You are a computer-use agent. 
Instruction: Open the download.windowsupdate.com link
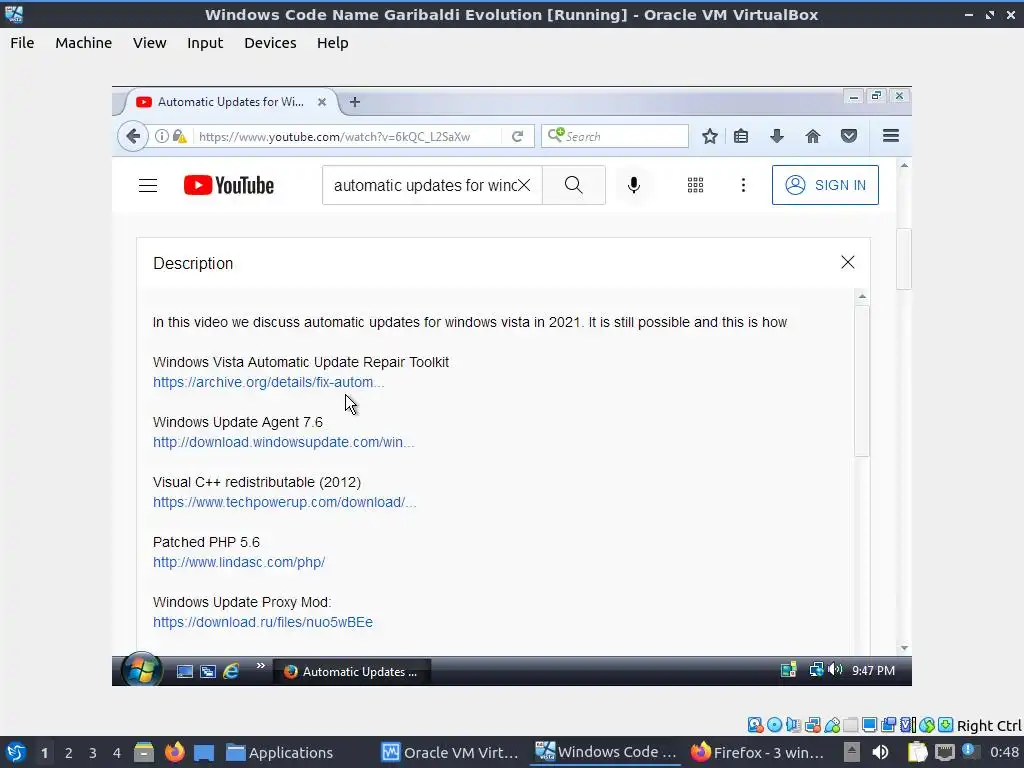[x=283, y=442]
